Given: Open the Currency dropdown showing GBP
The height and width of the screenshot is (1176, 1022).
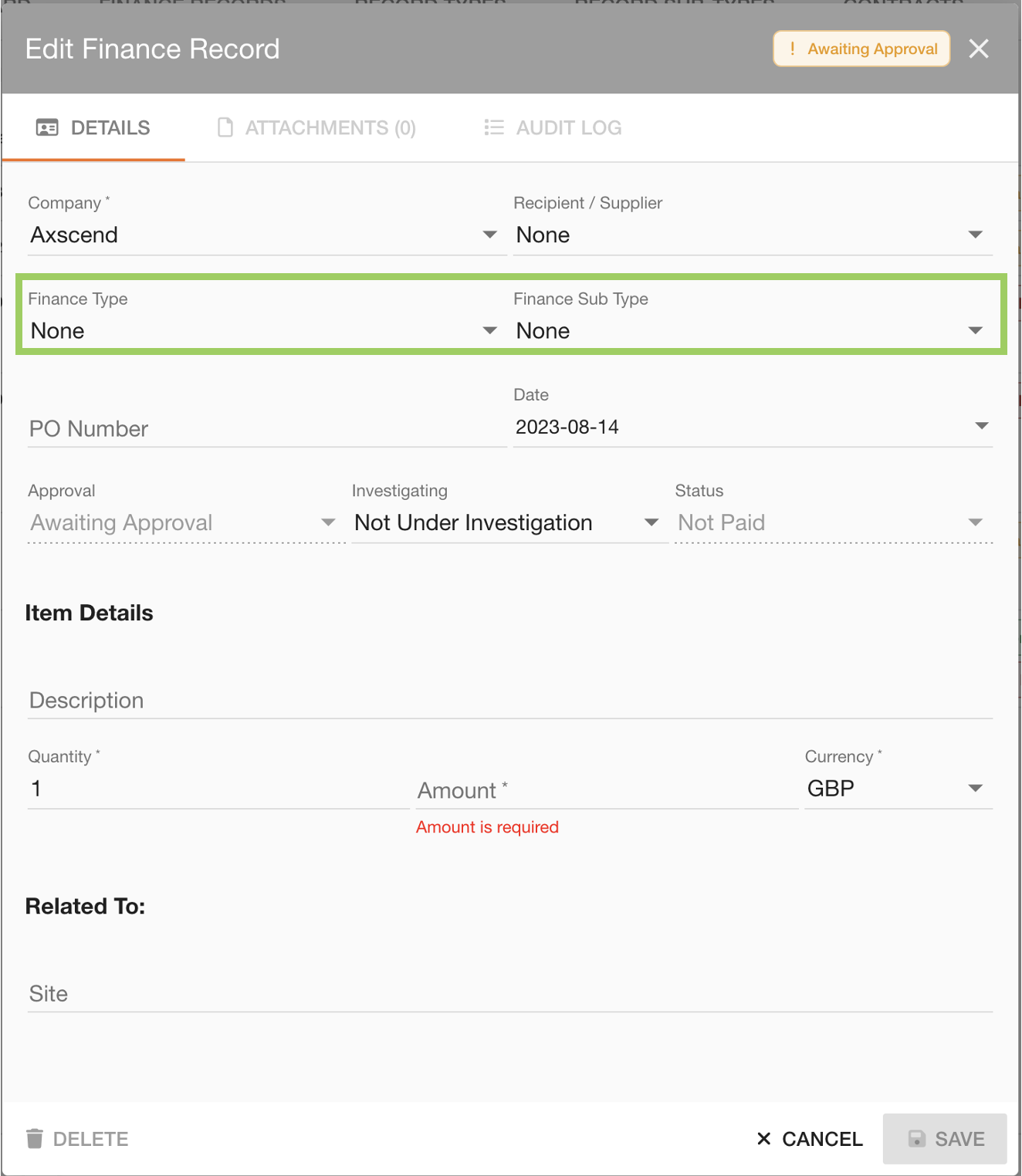Looking at the screenshot, I should [x=975, y=788].
